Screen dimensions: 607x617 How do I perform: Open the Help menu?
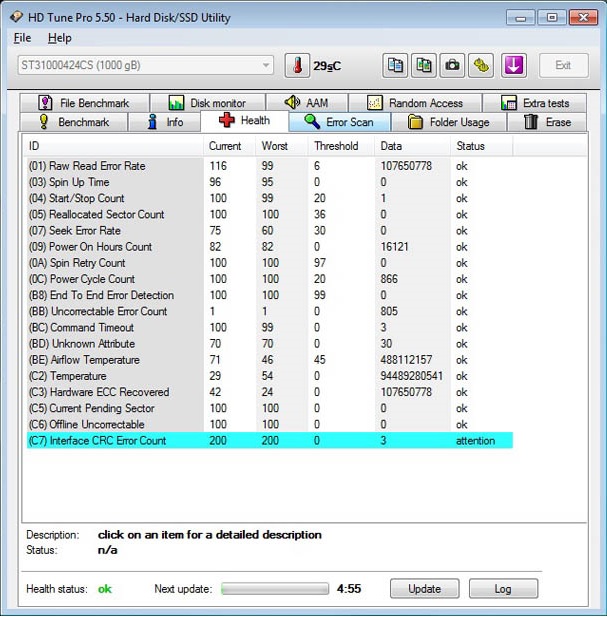tap(59, 38)
